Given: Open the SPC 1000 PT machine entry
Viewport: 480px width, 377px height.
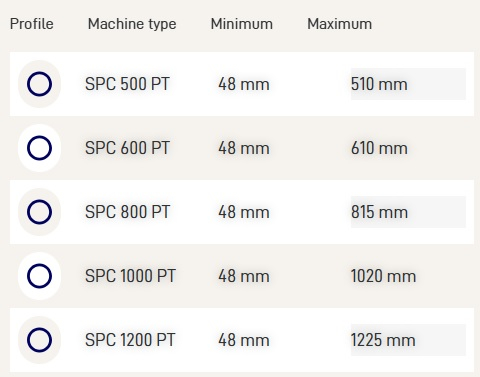Looking at the screenshot, I should pos(130,276).
